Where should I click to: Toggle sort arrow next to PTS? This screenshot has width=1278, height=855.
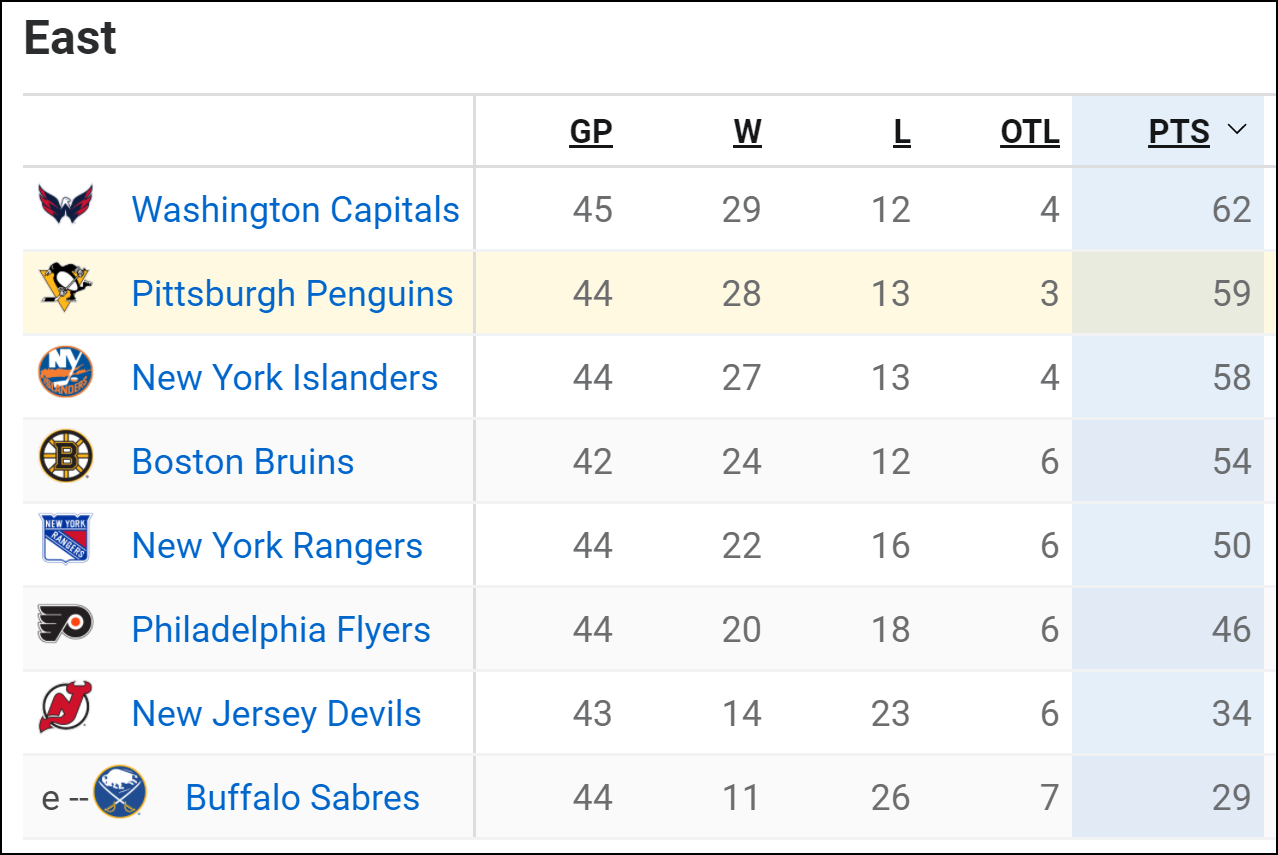(x=1237, y=130)
